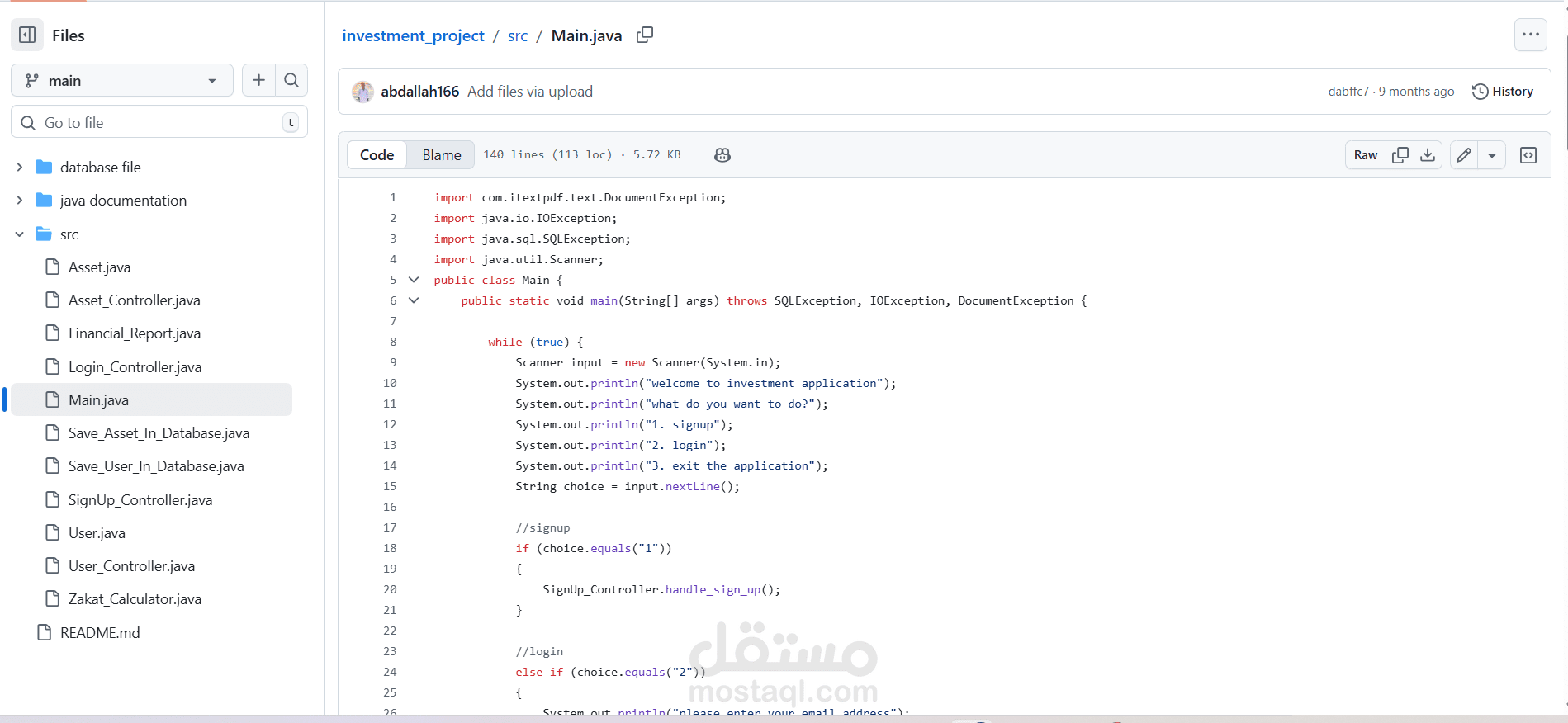Collapse the class Main fold arrow on line 5
Image resolution: width=1568 pixels, height=723 pixels.
tap(414, 280)
